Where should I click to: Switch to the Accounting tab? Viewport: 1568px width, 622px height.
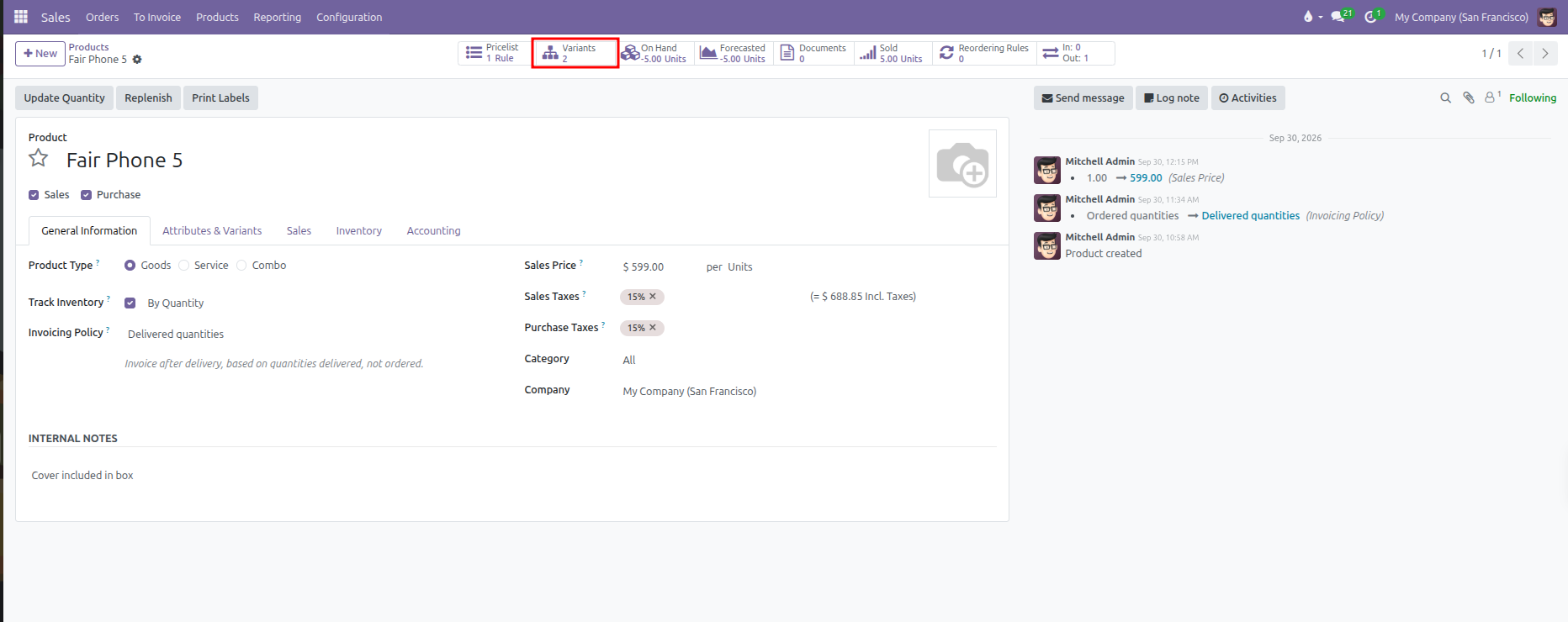433,231
